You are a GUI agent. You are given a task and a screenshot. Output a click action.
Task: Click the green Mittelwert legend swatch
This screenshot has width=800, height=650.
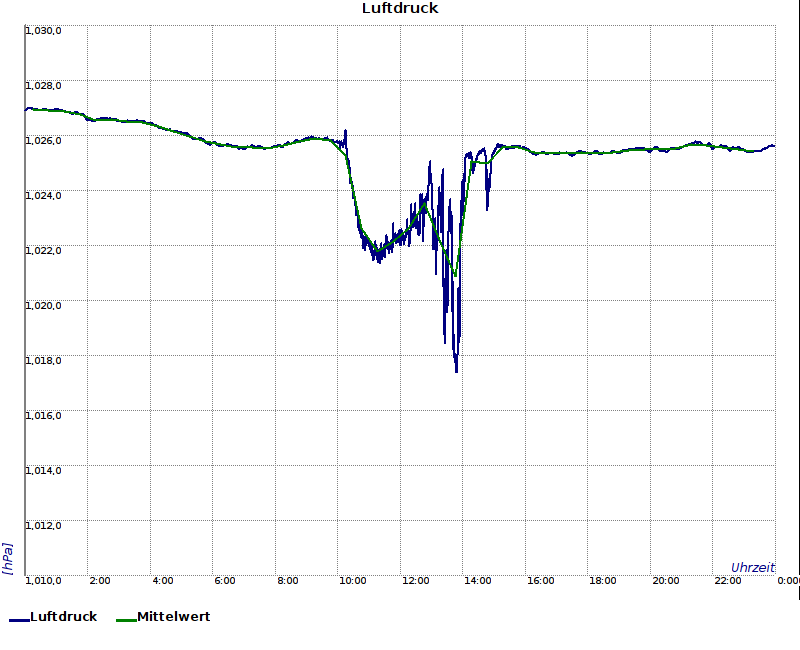click(127, 620)
